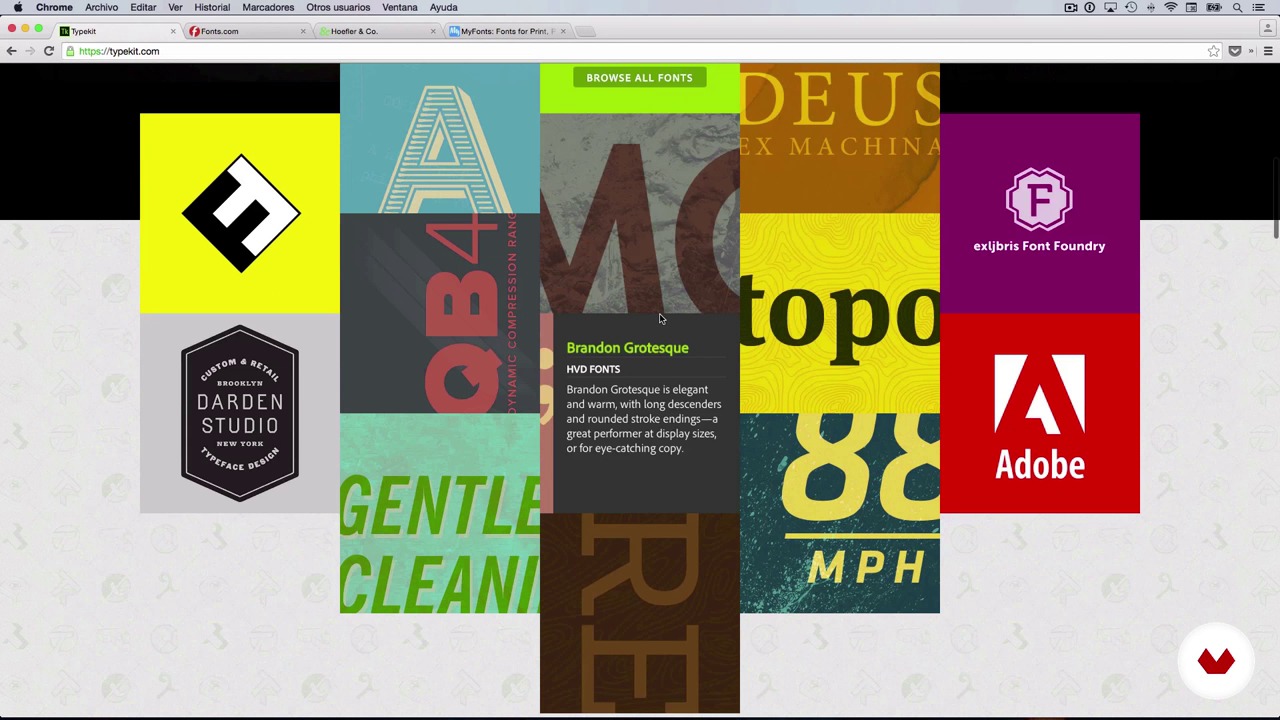Open the Adobe foundry tile
Viewport: 1280px width, 720px height.
pyautogui.click(x=1039, y=413)
